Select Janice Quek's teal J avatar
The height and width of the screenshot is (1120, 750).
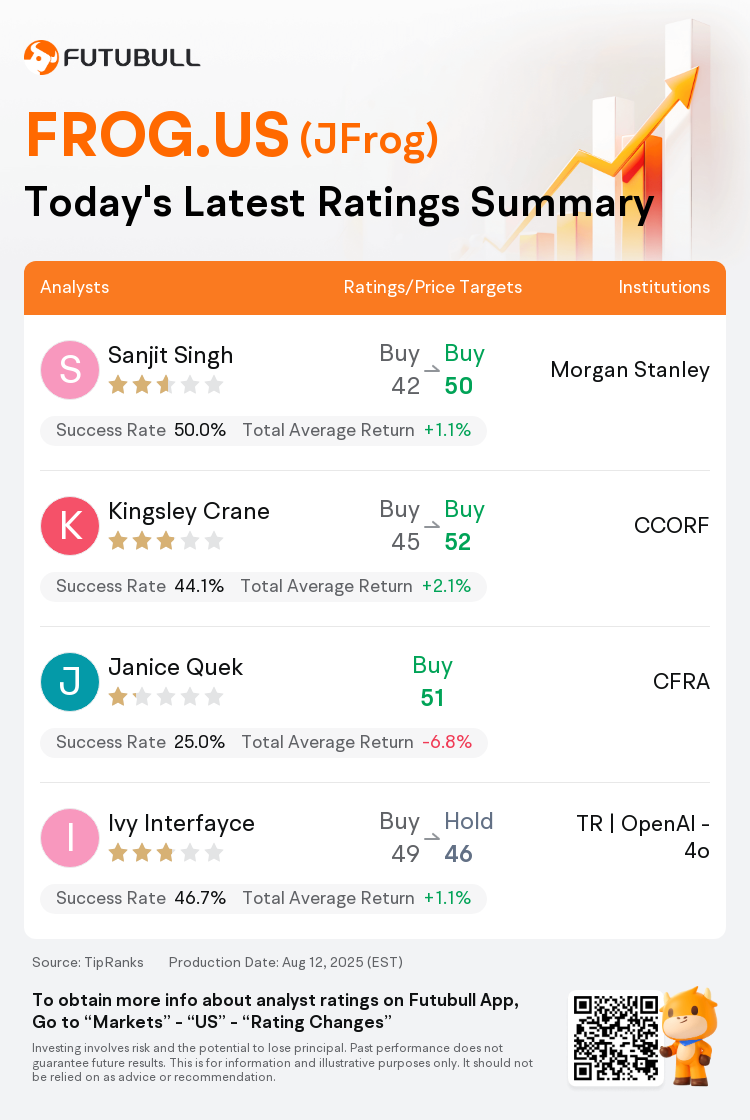[70, 681]
